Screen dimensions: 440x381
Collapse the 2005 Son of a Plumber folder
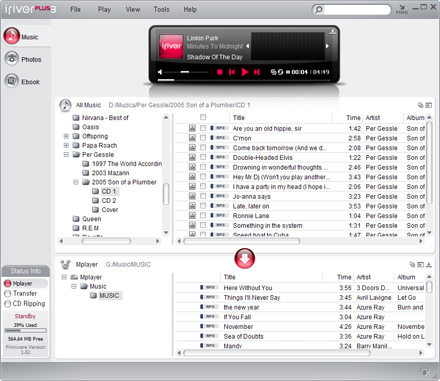76,182
